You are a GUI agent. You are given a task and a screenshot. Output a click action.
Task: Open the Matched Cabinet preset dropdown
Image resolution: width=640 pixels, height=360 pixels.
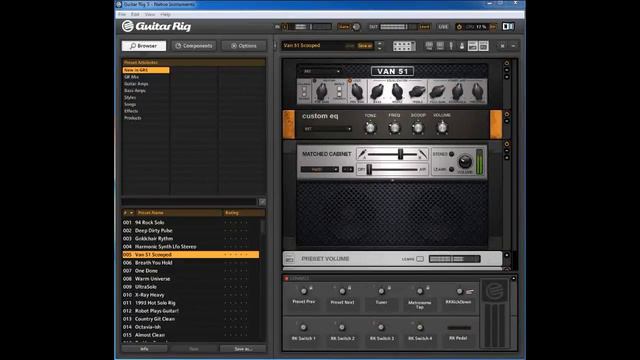(320, 169)
